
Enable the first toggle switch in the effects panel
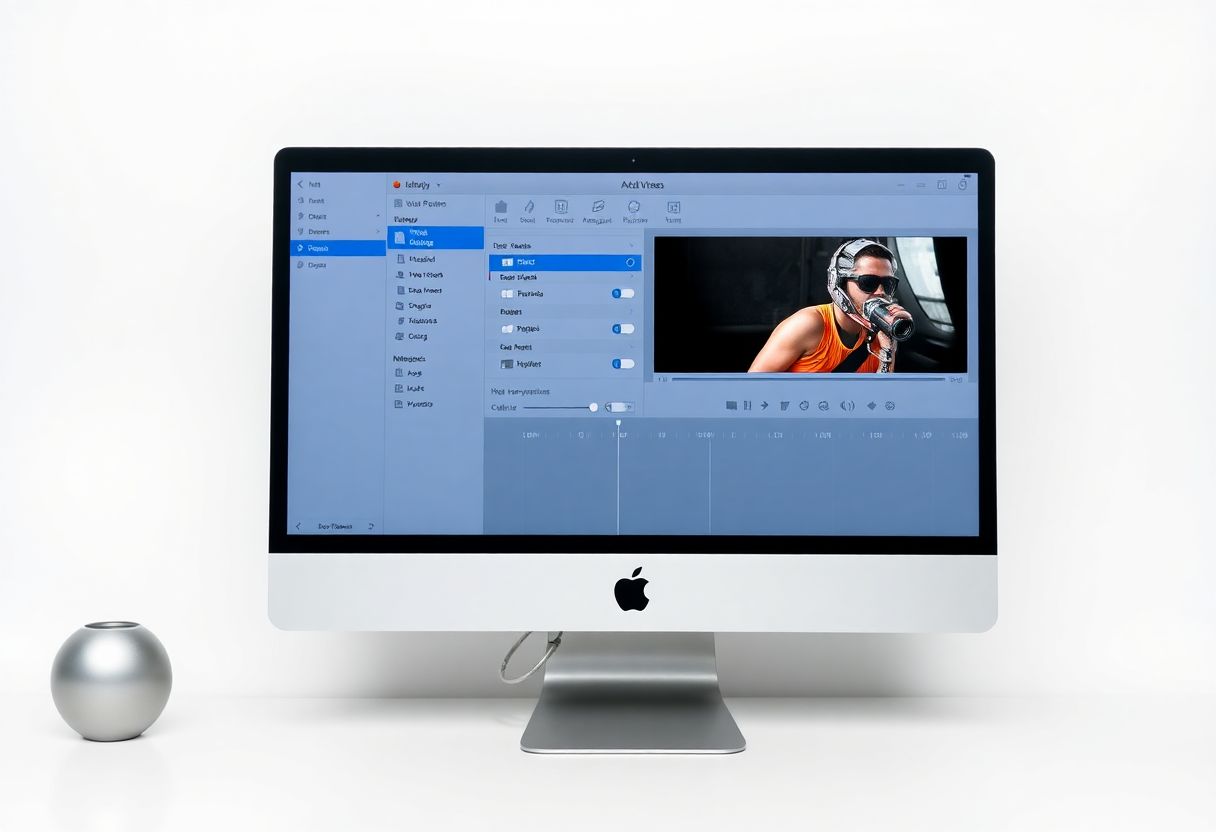pyautogui.click(x=625, y=293)
